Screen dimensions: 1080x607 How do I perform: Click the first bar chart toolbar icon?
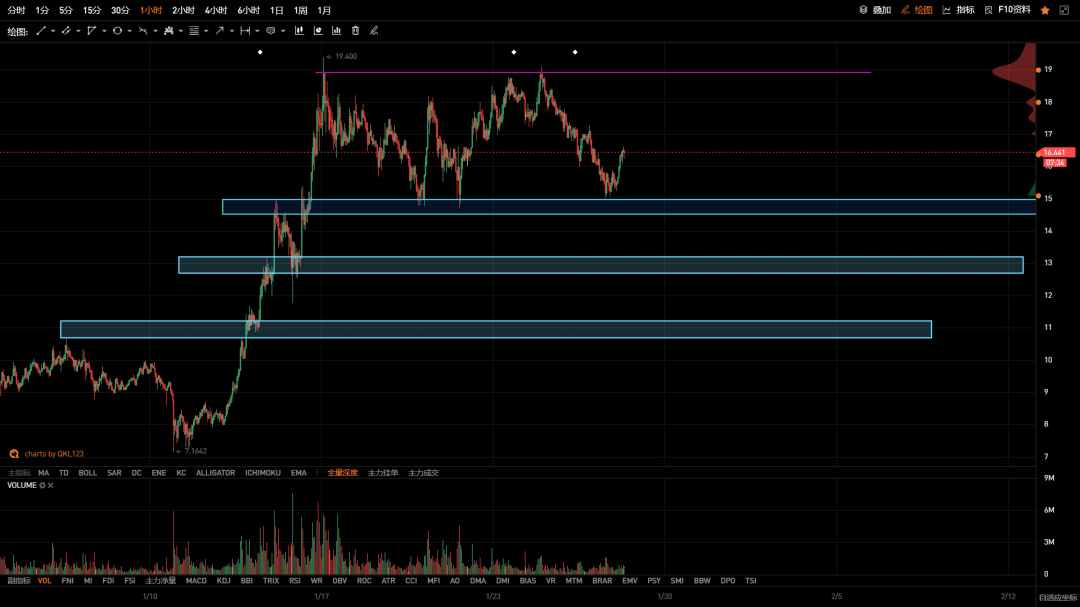pyautogui.click(x=300, y=31)
